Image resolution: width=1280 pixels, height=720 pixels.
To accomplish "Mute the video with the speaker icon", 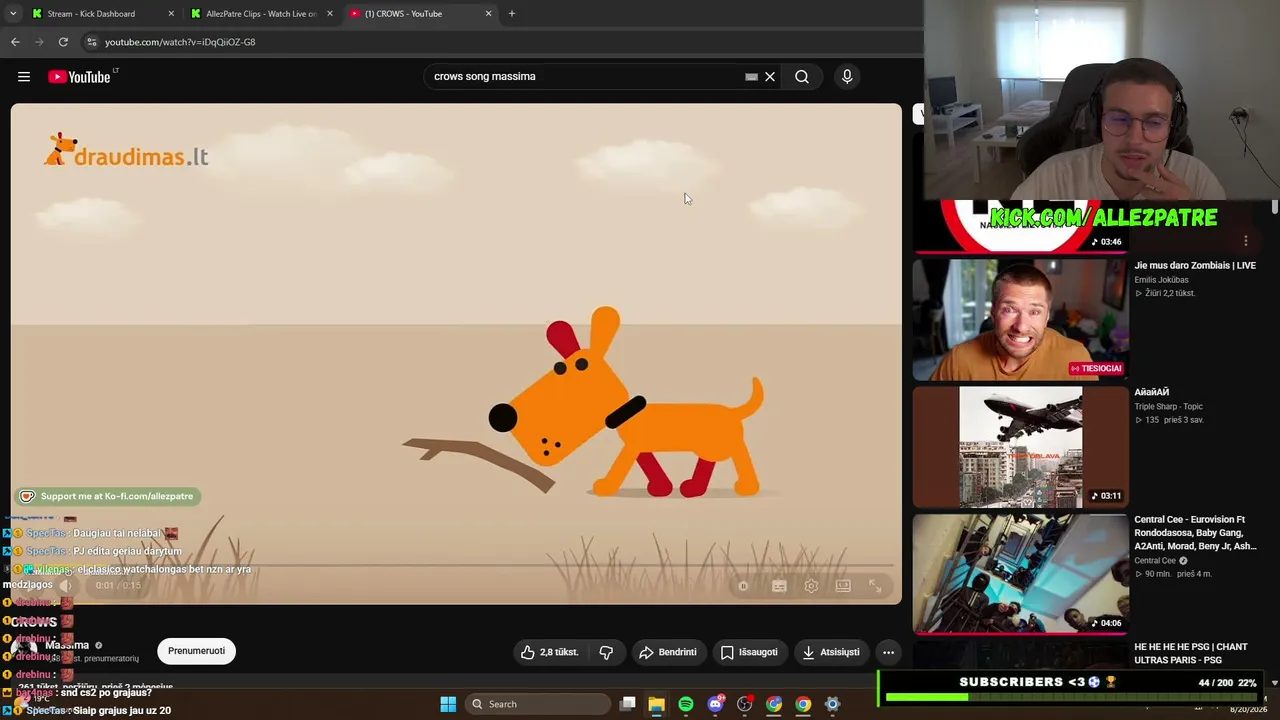I will click(x=65, y=585).
